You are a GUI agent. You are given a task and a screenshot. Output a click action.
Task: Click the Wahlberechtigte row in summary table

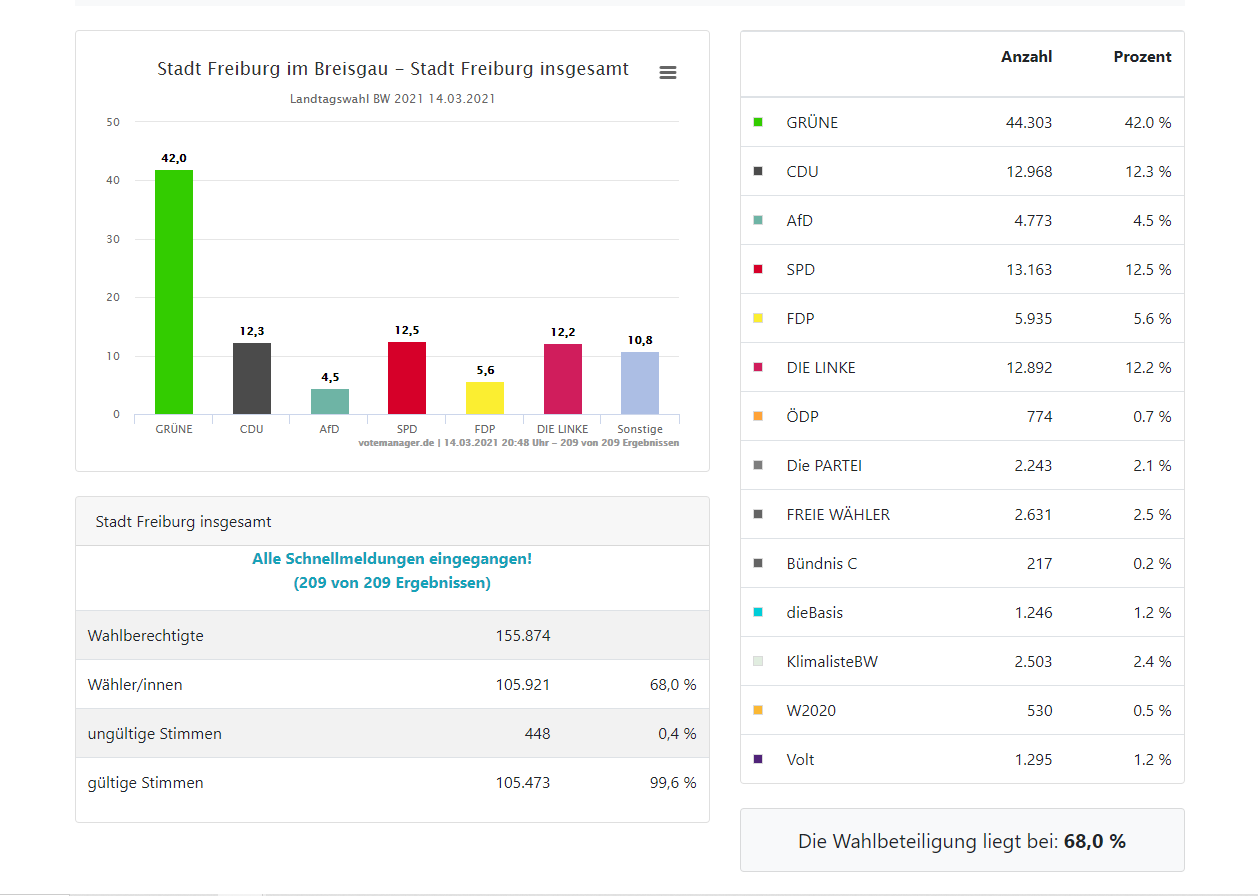point(392,635)
